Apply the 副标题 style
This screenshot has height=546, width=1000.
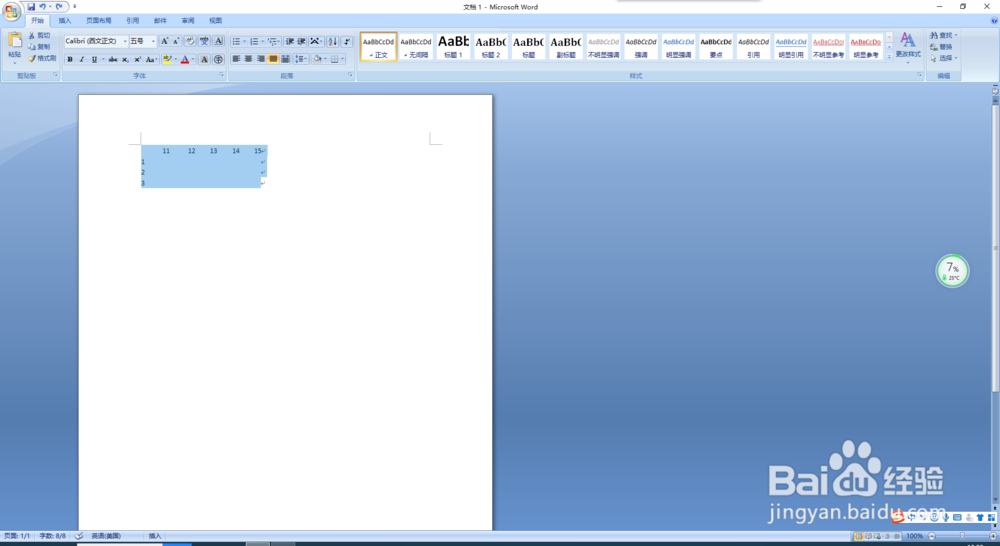point(566,47)
